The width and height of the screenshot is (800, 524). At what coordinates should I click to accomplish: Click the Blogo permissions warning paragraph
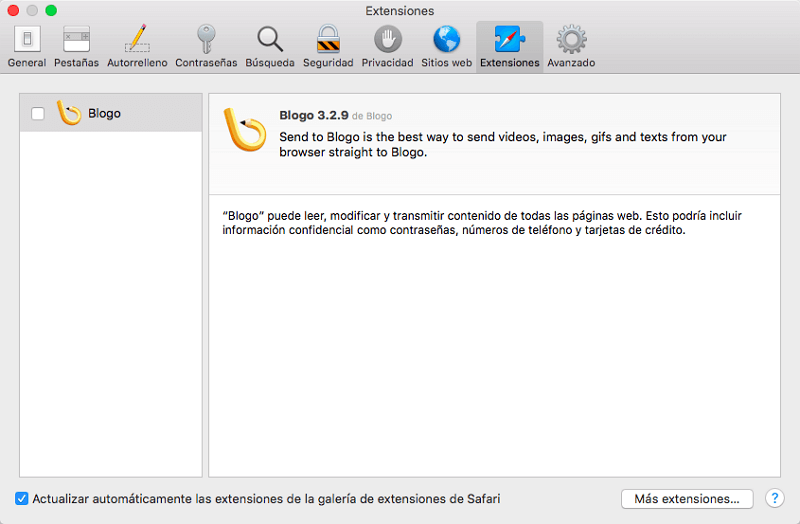[482, 223]
